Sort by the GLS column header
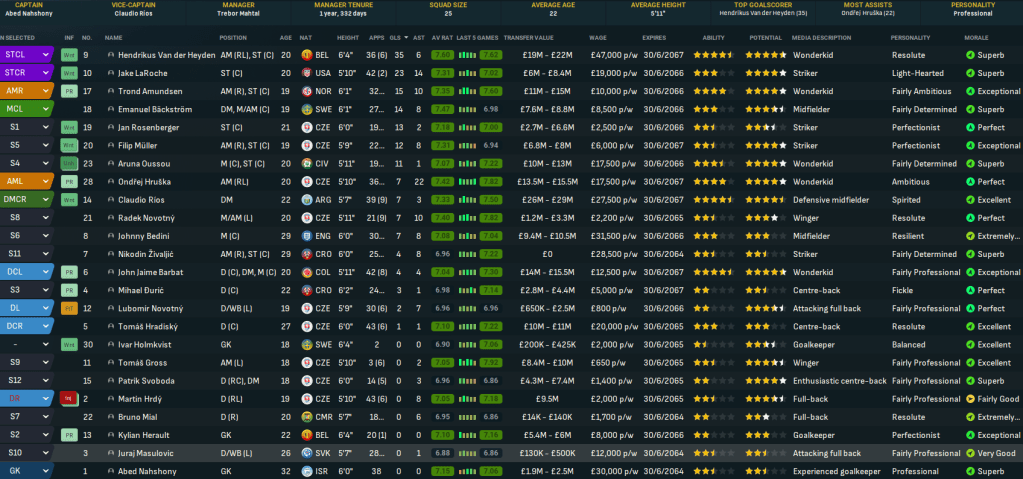Viewport: 1023px width, 479px height. (x=395, y=37)
